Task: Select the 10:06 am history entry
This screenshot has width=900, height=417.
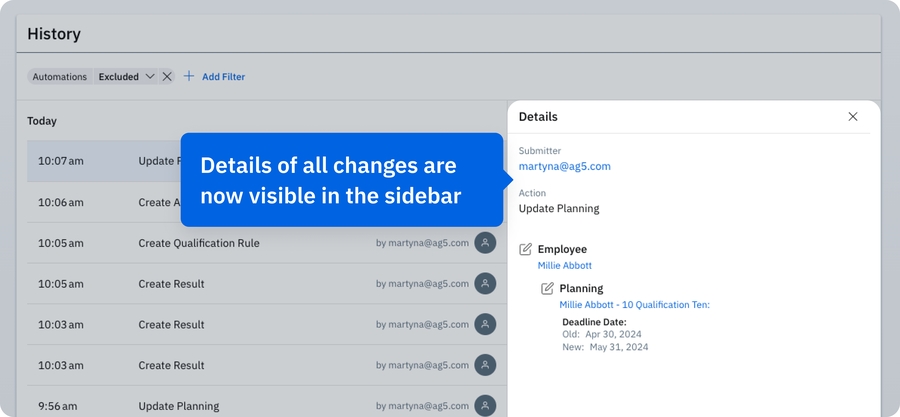Action: pos(100,202)
